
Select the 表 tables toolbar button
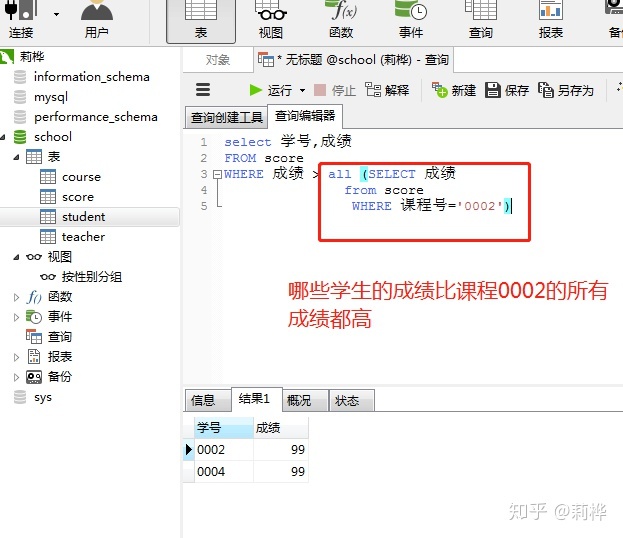[201, 20]
